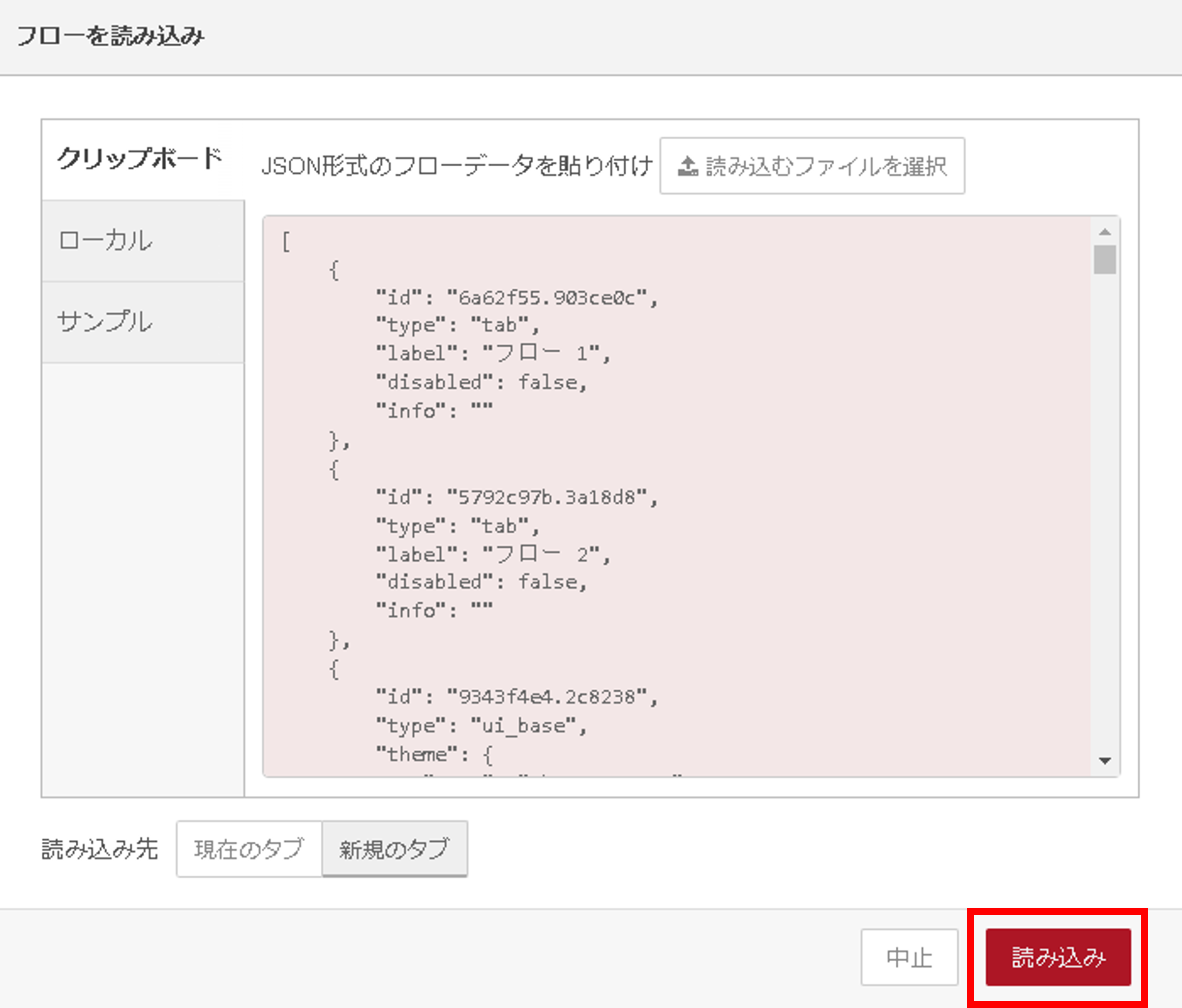Click the type line "ui_base"

point(481,726)
